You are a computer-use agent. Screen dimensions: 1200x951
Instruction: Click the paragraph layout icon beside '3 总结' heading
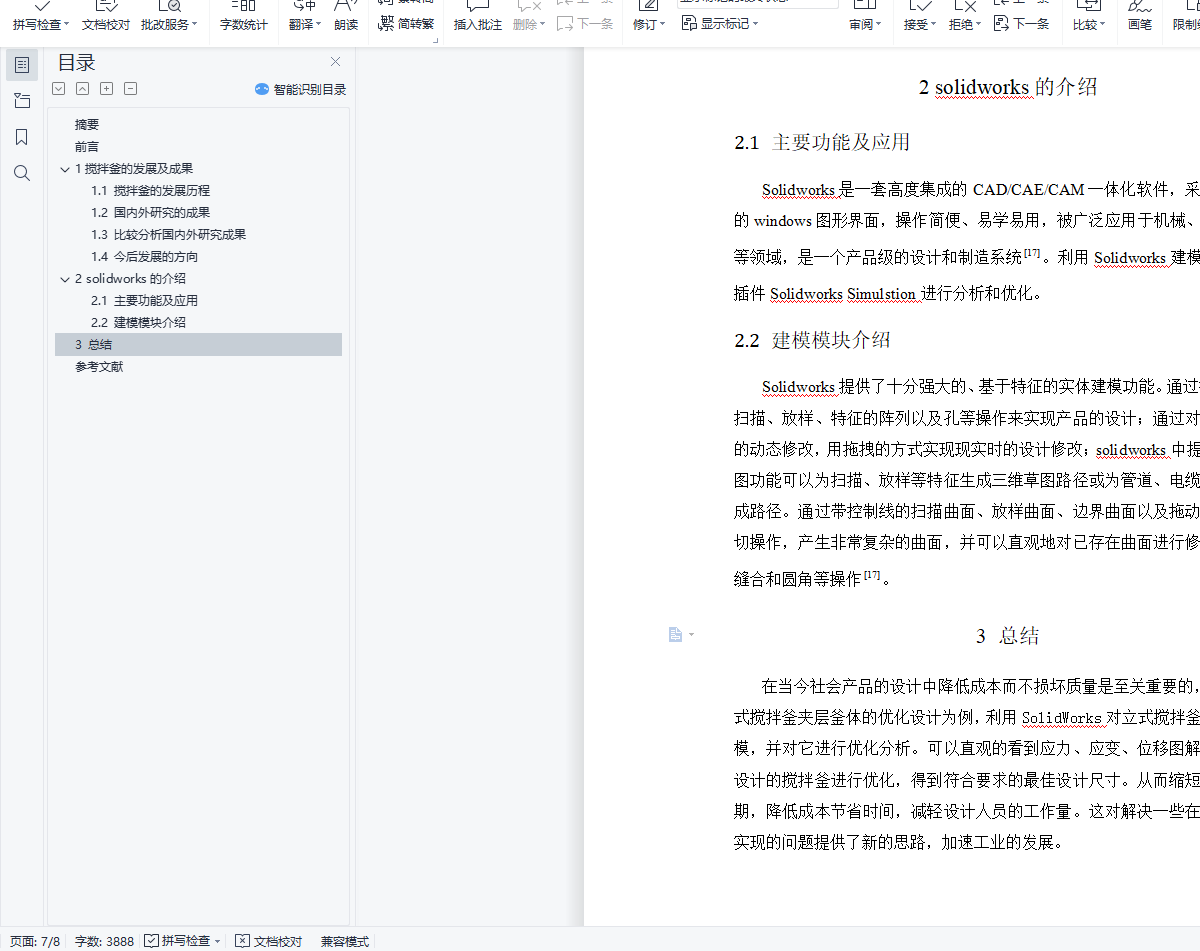(x=676, y=634)
